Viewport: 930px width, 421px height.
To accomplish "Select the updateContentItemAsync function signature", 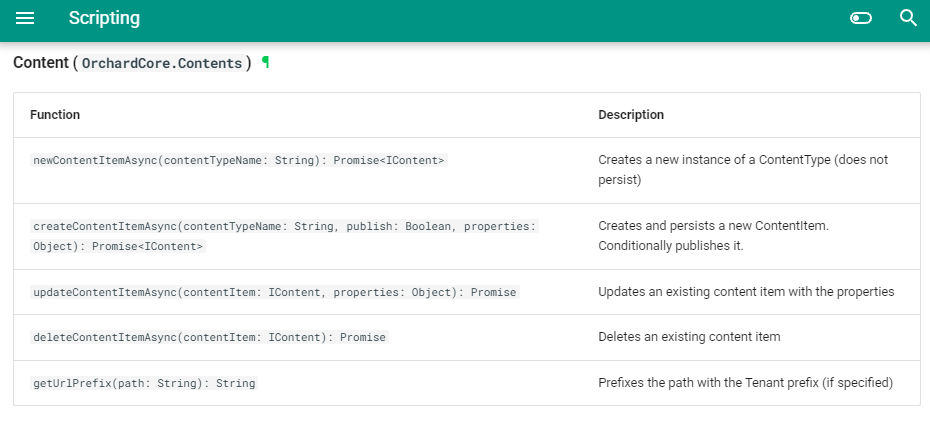I will coord(275,292).
